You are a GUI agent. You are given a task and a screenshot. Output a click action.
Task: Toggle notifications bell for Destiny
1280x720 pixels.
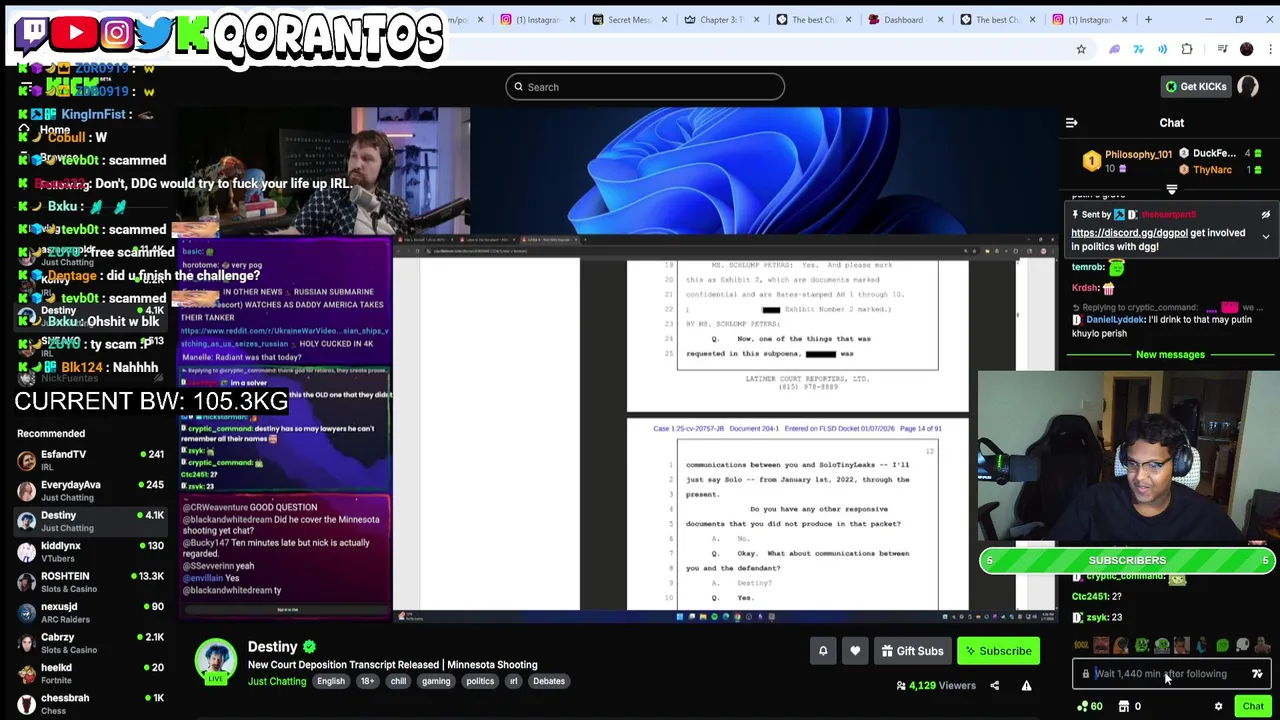[x=823, y=651]
